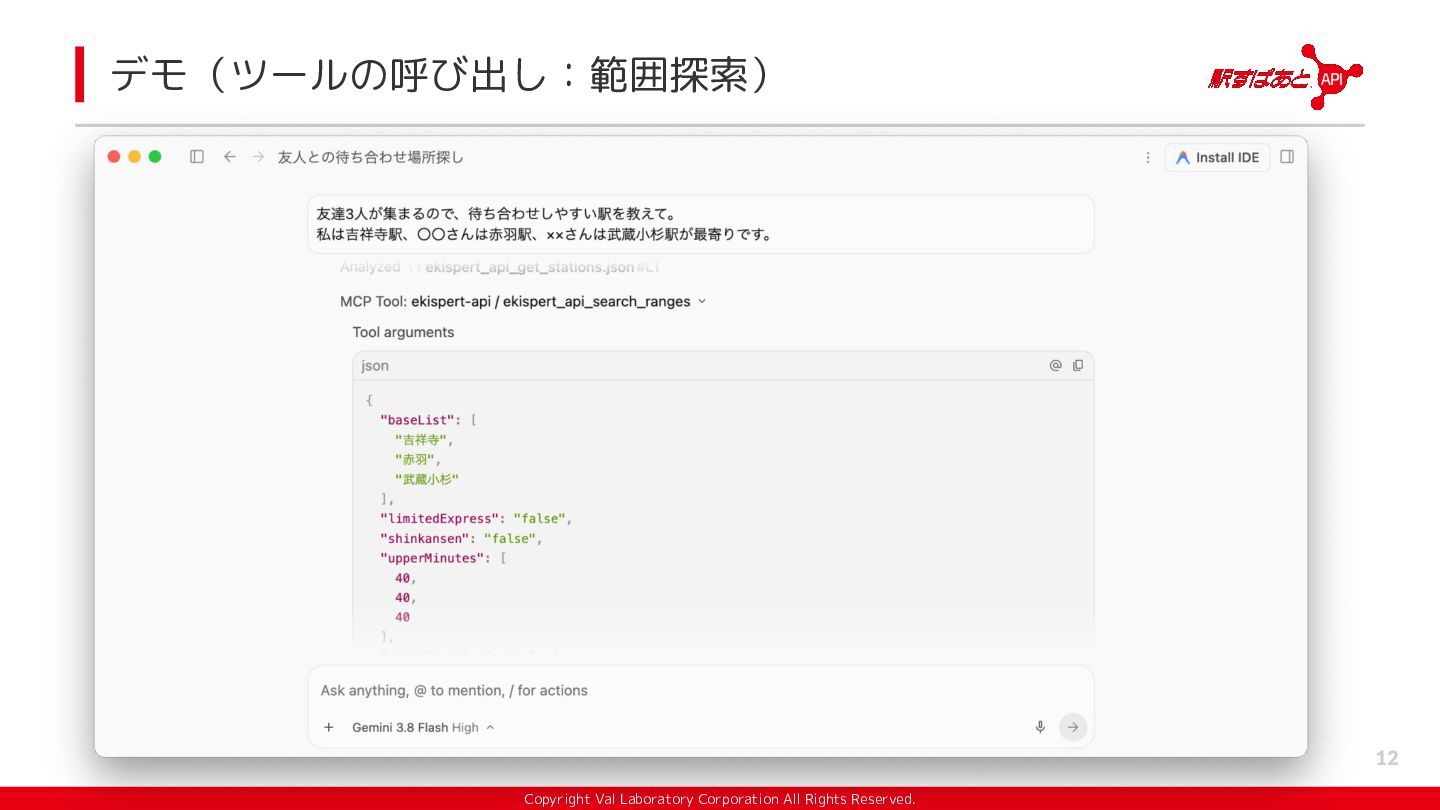Click the yellow minimize window button
The width and height of the screenshot is (1440, 810).
coord(134,157)
